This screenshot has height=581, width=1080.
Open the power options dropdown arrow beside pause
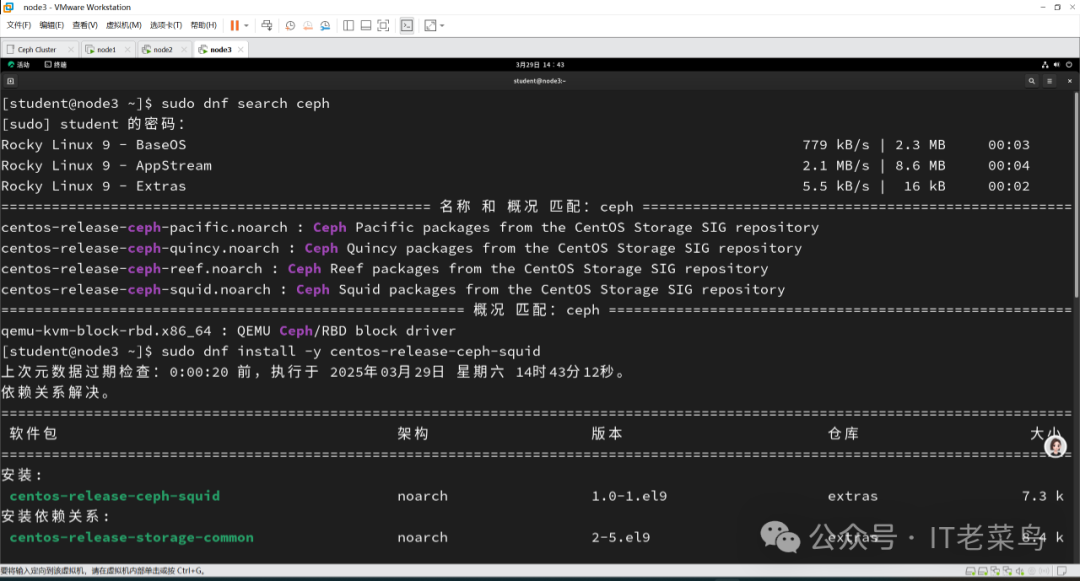(246, 25)
